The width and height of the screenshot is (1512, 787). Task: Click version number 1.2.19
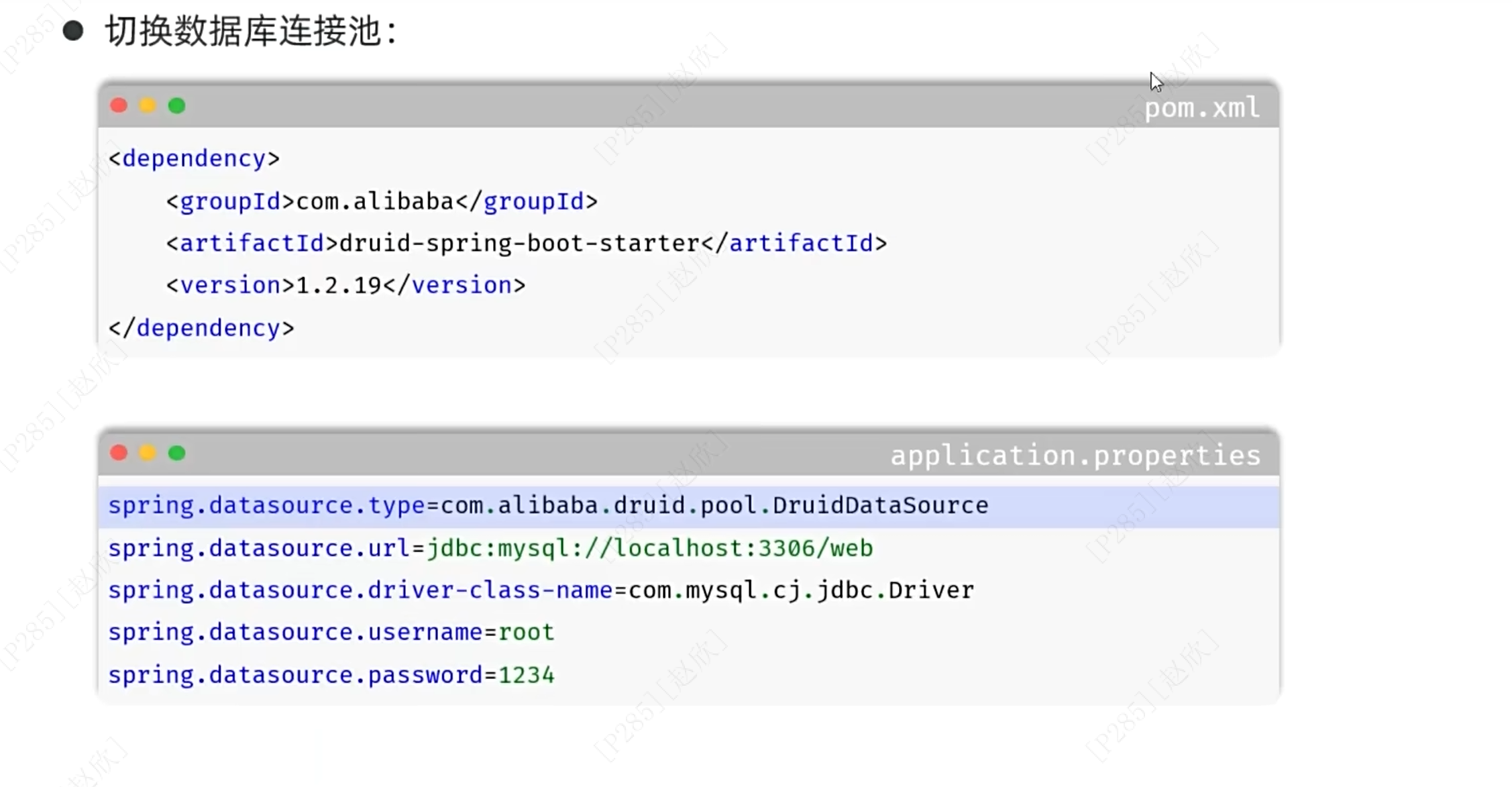point(339,286)
